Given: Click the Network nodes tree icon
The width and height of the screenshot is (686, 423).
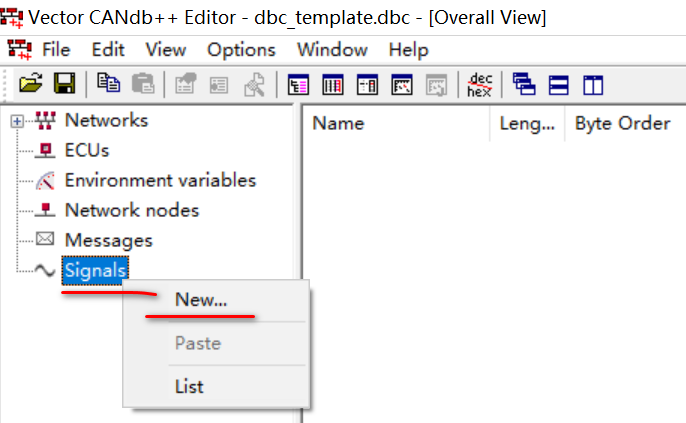Looking at the screenshot, I should (45, 210).
